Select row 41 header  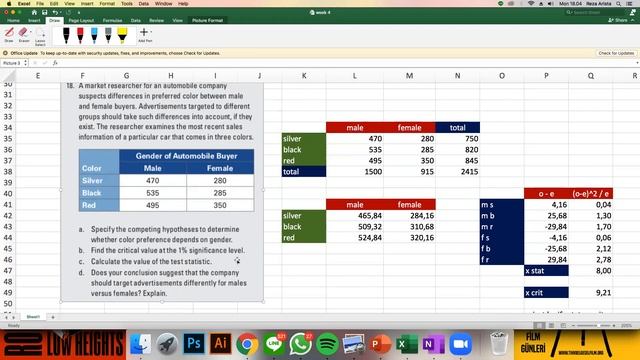click(8, 204)
